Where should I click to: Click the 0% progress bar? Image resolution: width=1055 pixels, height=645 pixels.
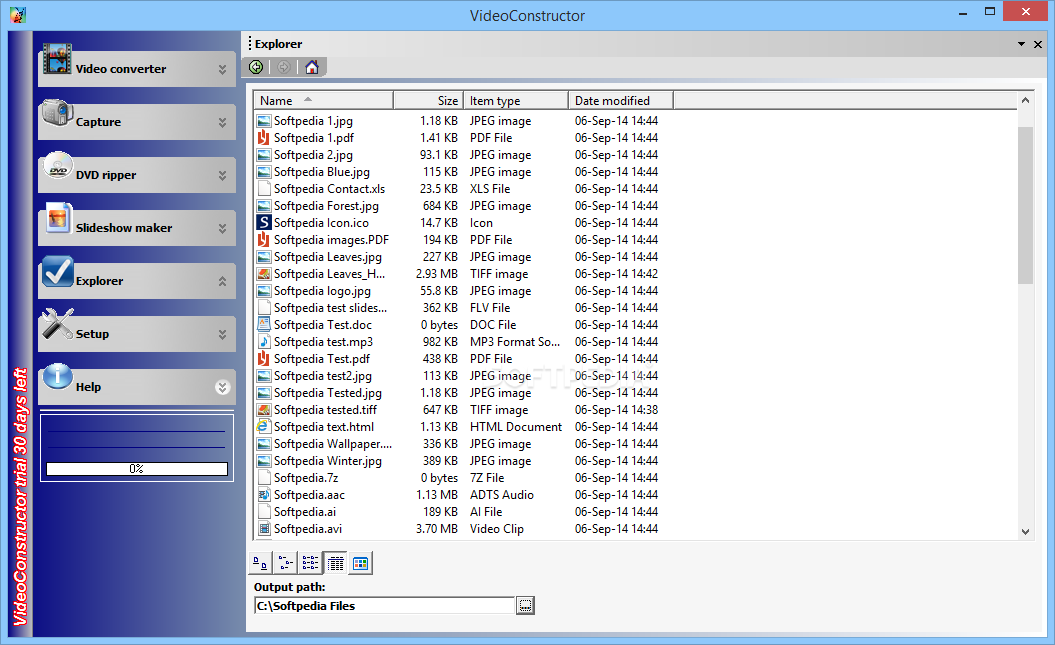[137, 469]
